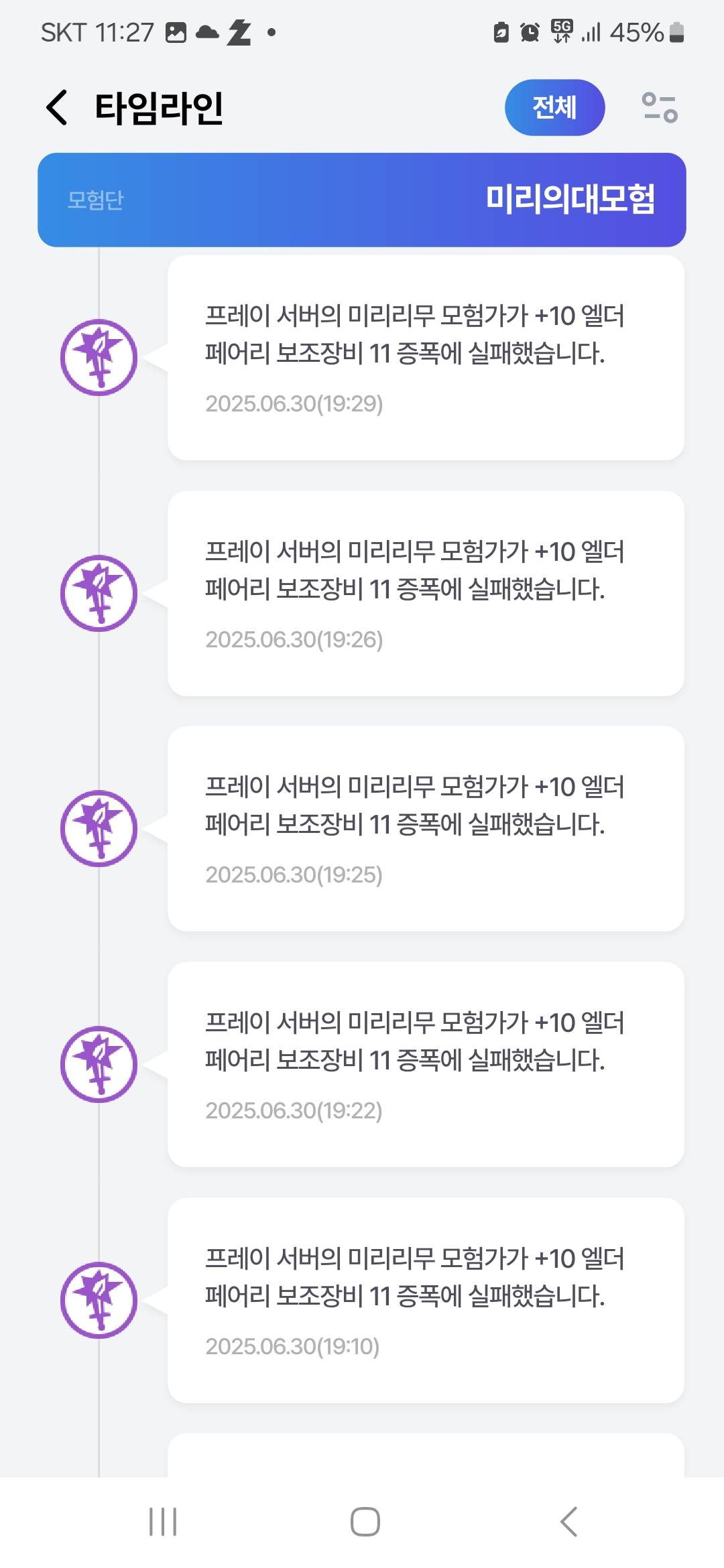
Task: Select the 전체 filter pill
Action: tap(554, 107)
